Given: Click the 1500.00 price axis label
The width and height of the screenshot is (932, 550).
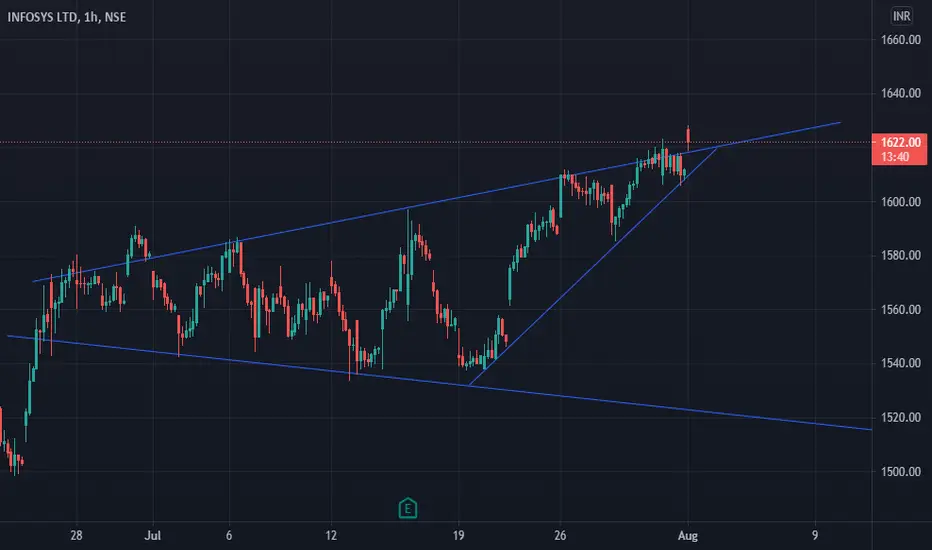Looking at the screenshot, I should pyautogui.click(x=900, y=472).
